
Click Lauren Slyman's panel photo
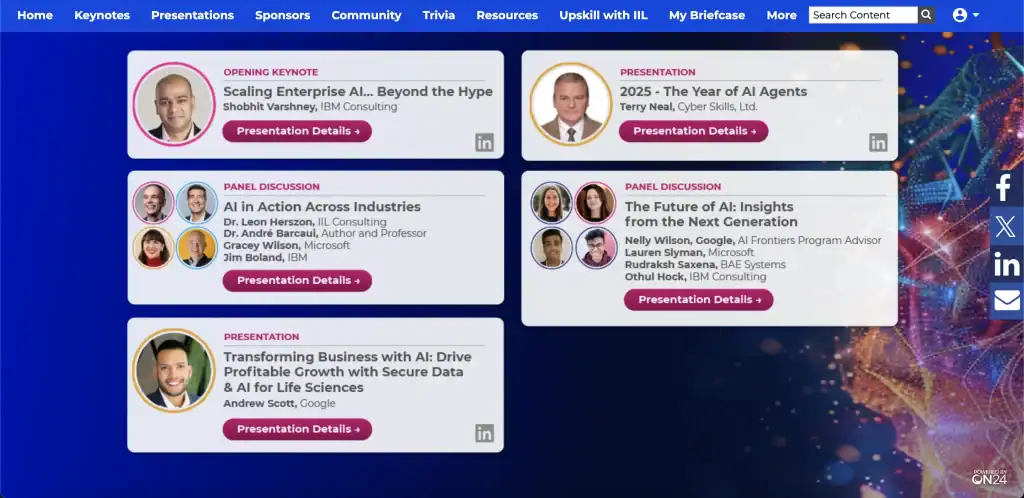tap(596, 203)
